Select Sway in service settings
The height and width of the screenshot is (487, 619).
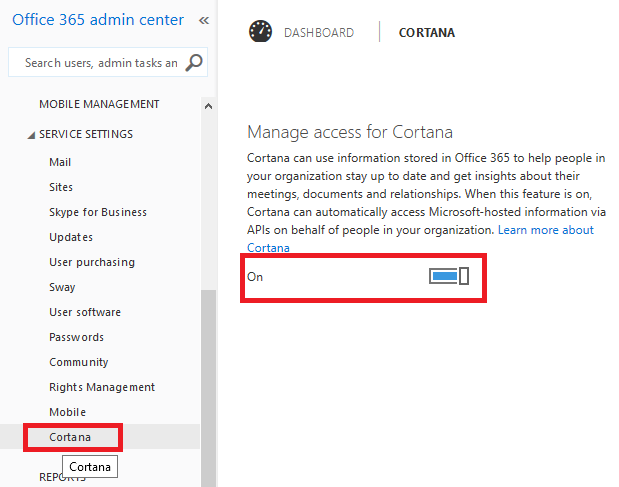[x=62, y=287]
